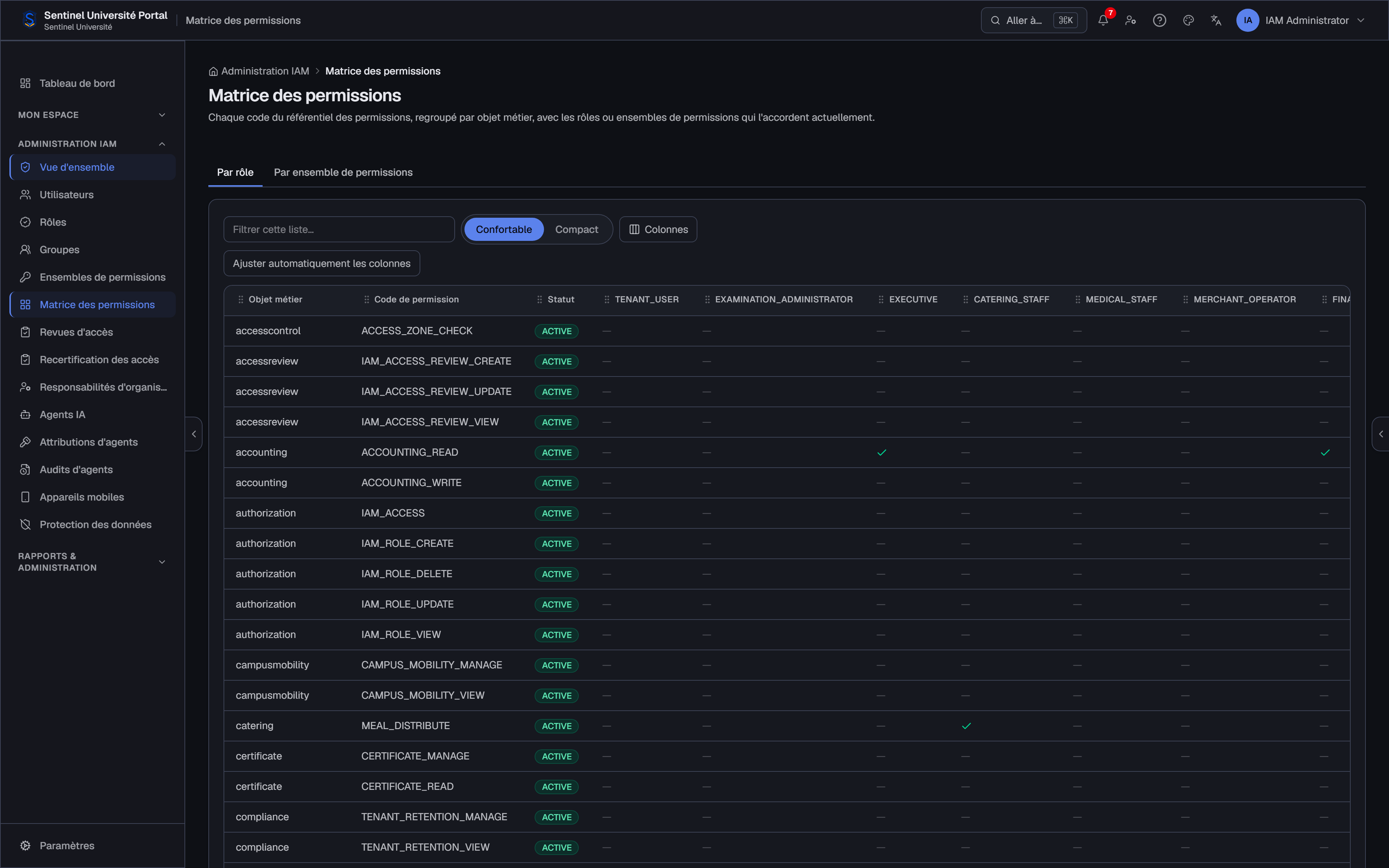This screenshot has width=1389, height=868.
Task: Click the Audits d'agents icon
Action: (25, 469)
